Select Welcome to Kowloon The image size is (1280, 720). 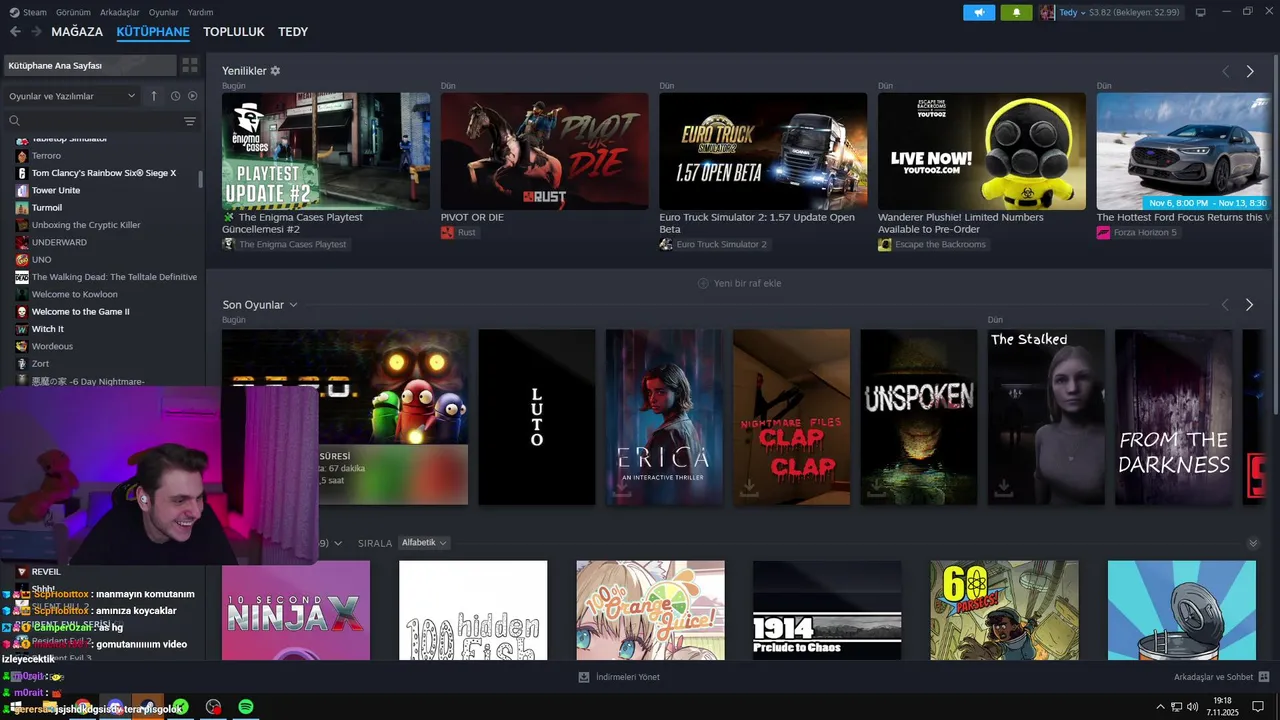74,294
